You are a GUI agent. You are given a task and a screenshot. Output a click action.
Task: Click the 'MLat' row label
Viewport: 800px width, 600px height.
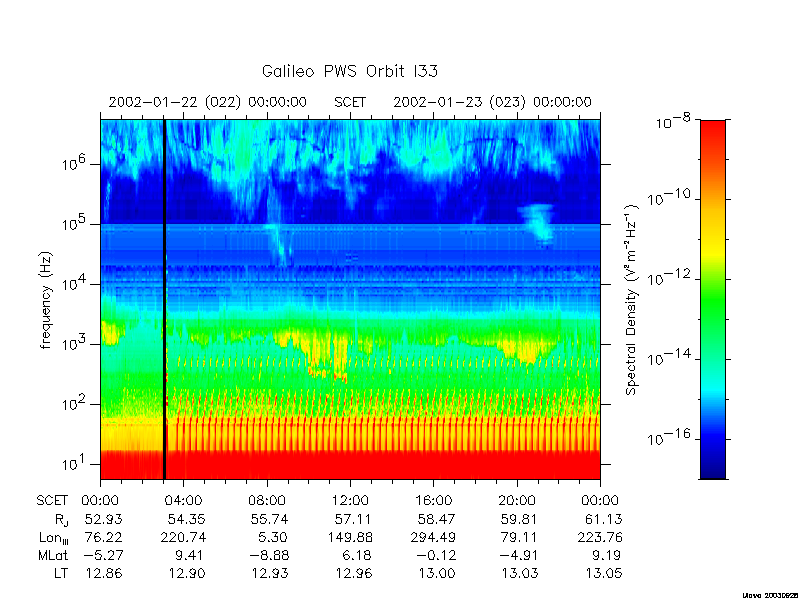[54, 555]
